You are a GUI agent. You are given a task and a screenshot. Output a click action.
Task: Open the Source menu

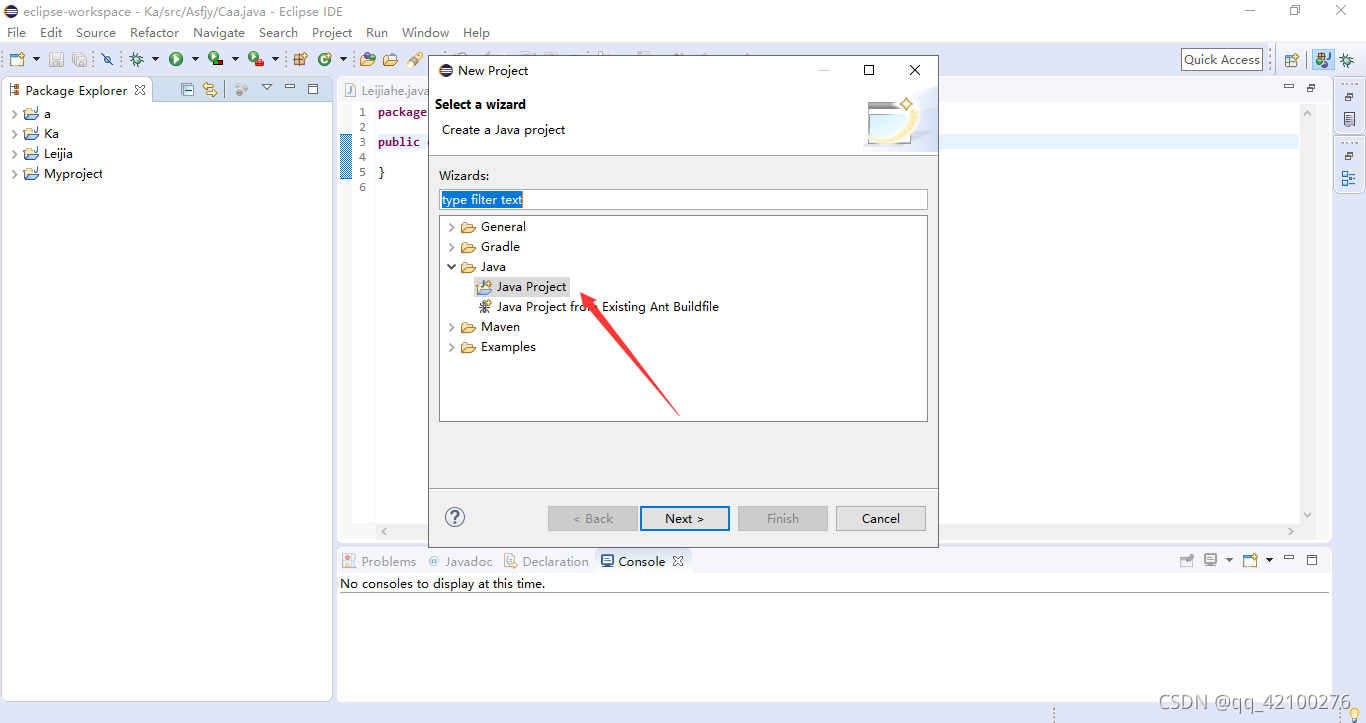click(x=96, y=32)
